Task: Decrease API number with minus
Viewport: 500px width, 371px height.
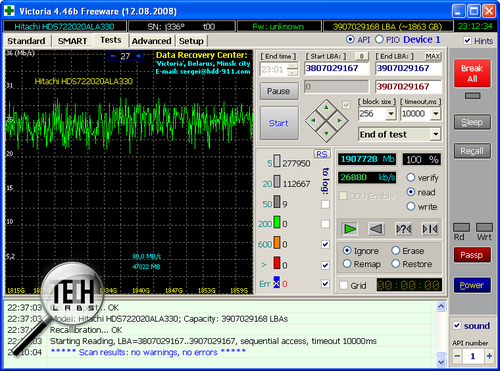Action: (x=457, y=356)
